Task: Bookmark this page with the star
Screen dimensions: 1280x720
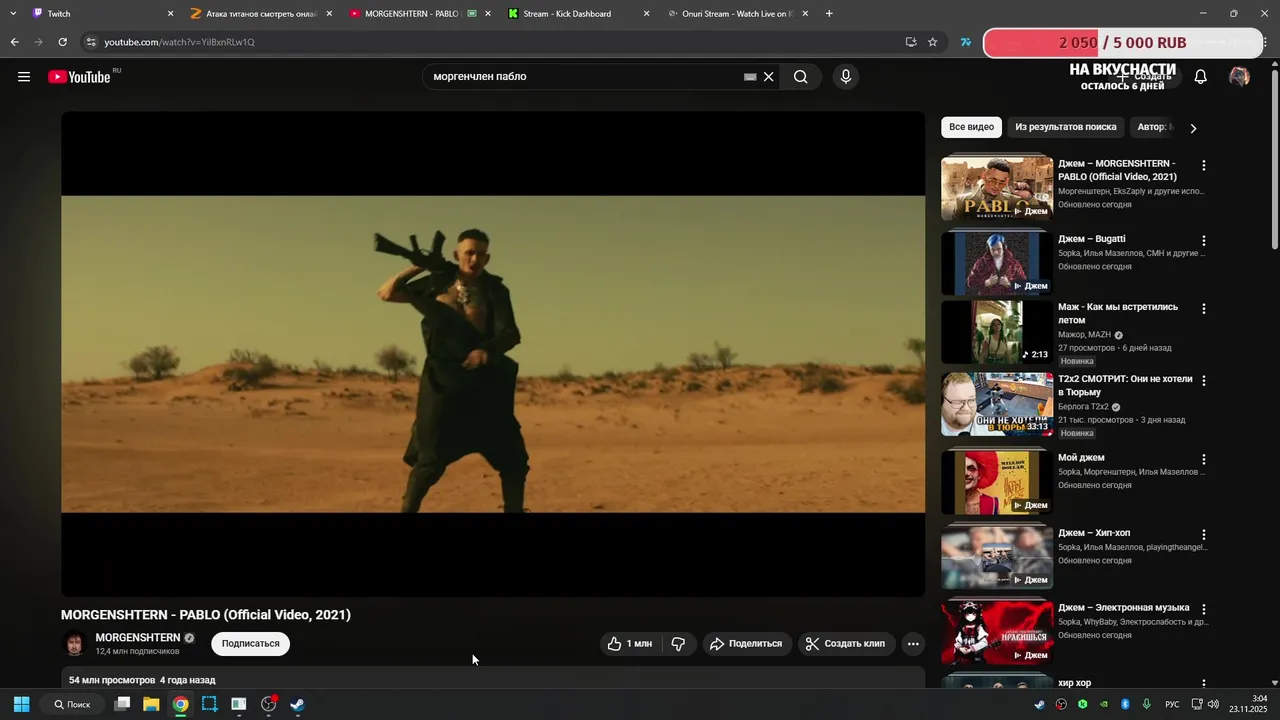Action: coord(933,42)
